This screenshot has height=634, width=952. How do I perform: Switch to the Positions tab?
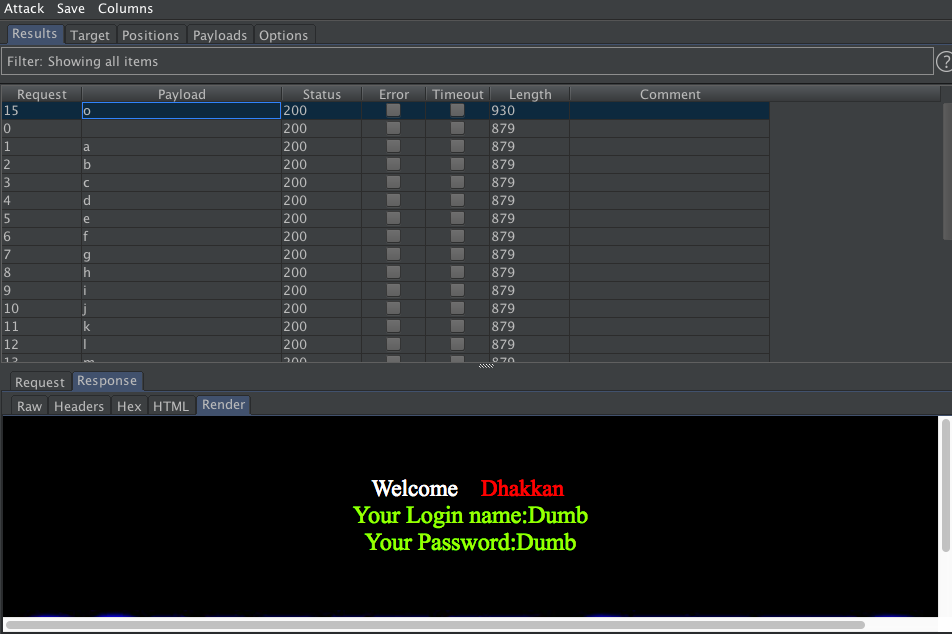pos(151,35)
